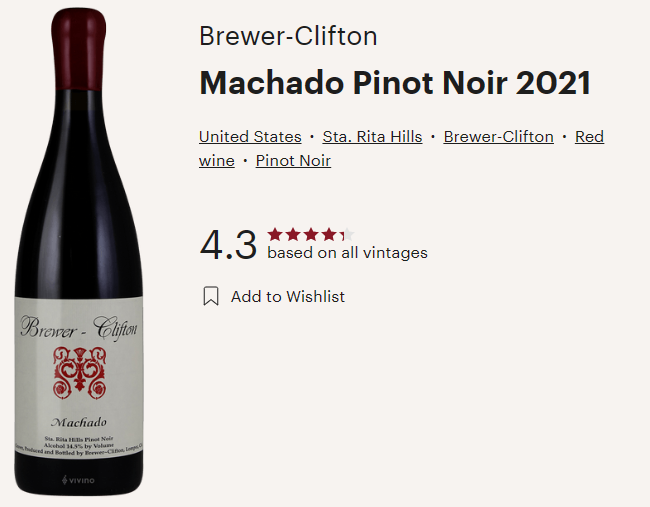Click the Vivino watermark logo on bottle
The image size is (650, 507).
pyautogui.click(x=79, y=480)
